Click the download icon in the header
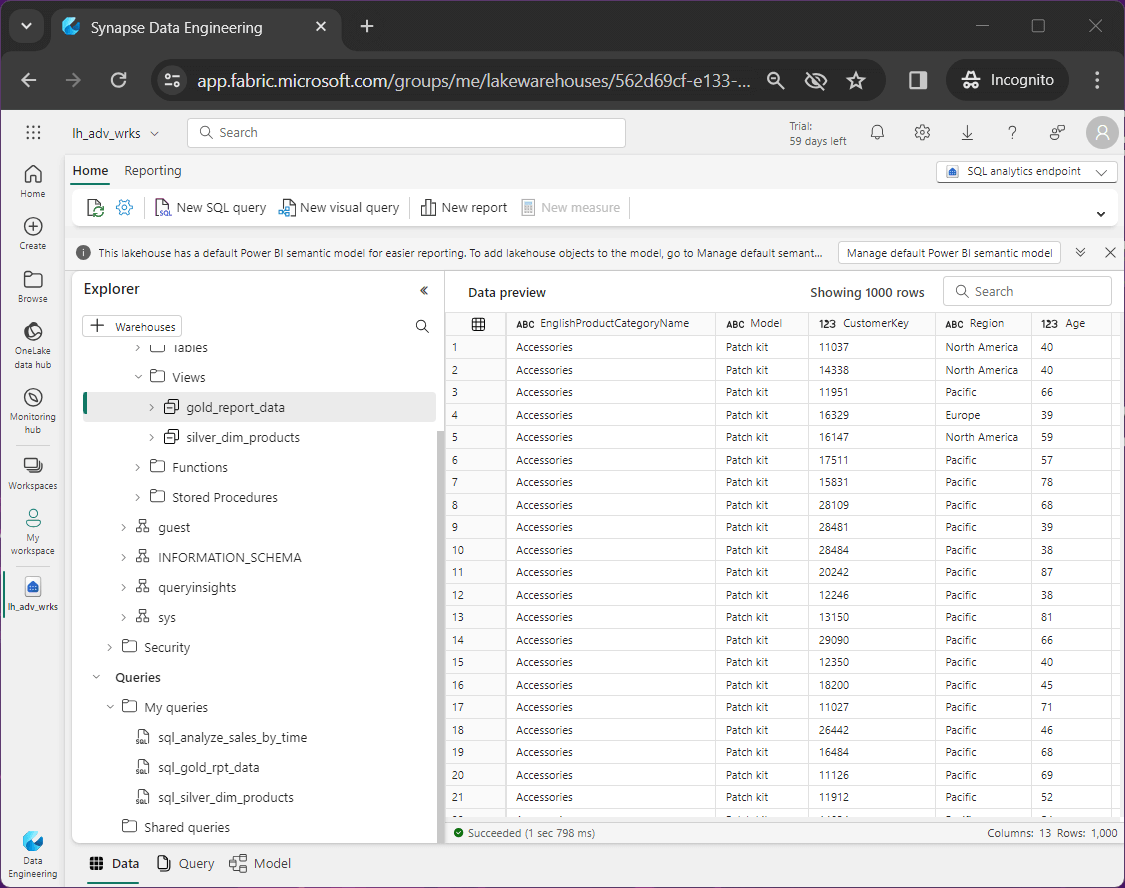 coord(967,133)
